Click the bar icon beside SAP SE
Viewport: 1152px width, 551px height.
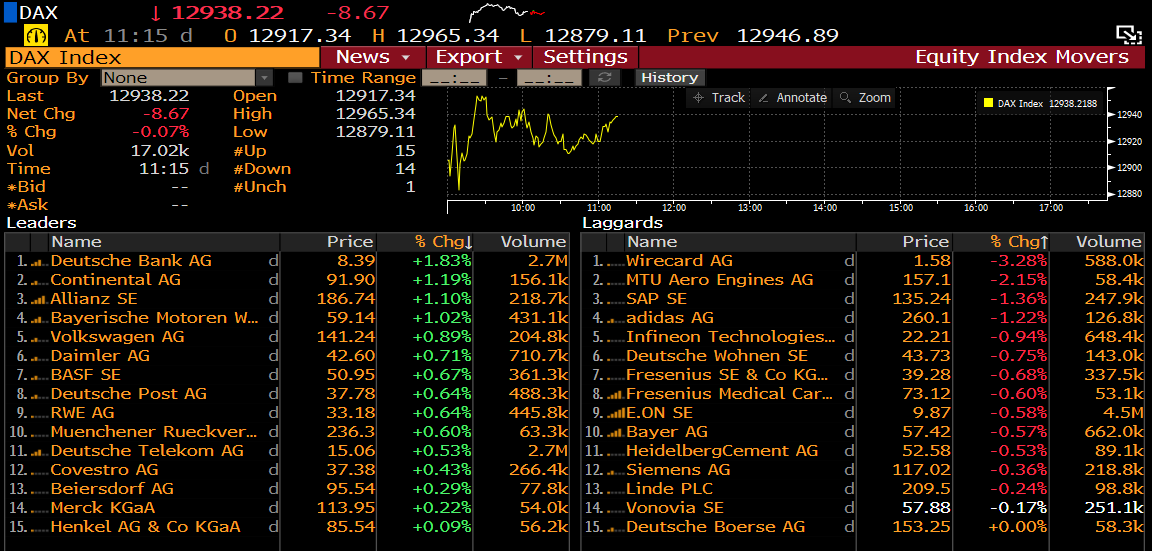pos(615,300)
